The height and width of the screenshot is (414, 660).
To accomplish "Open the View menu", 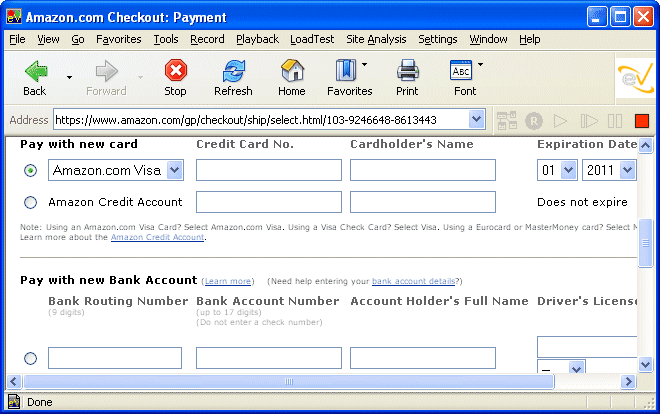I will coord(48,39).
